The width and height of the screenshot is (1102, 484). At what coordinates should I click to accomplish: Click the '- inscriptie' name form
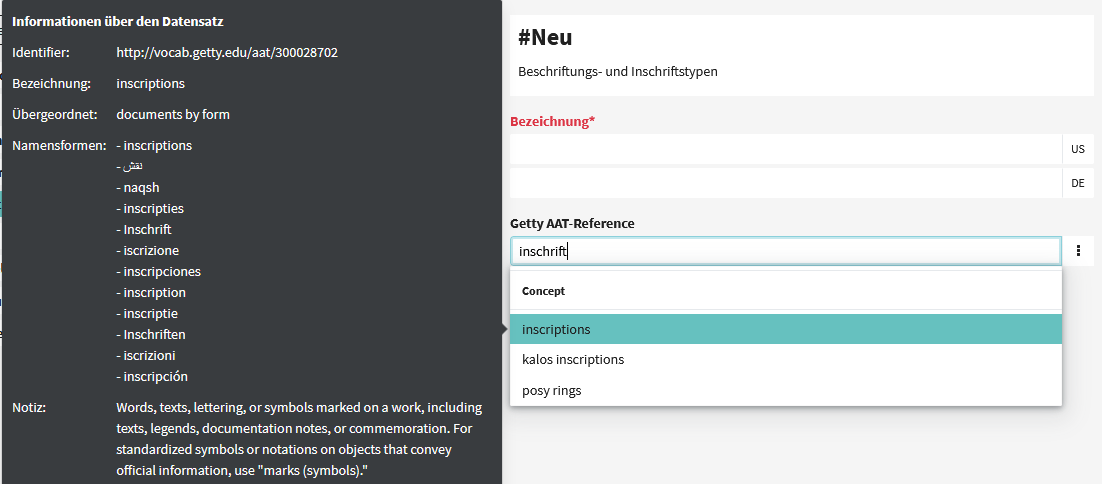coord(147,313)
